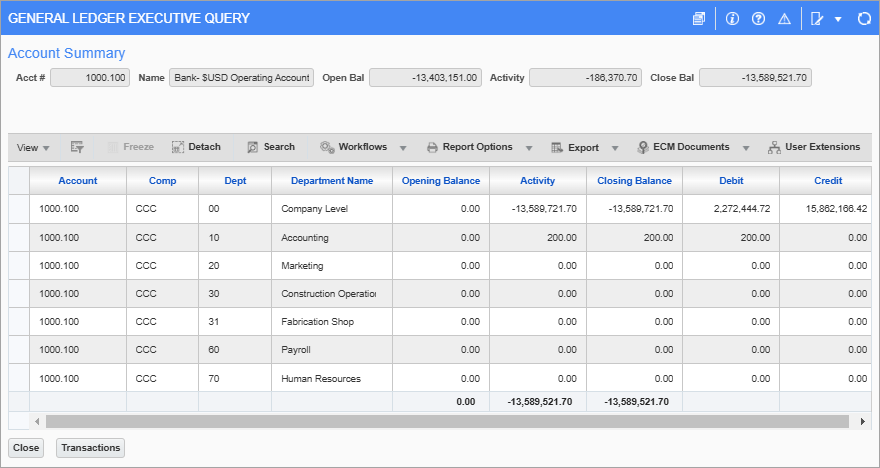This screenshot has width=880, height=468.
Task: Click the Close Bal field
Action: (x=755, y=78)
